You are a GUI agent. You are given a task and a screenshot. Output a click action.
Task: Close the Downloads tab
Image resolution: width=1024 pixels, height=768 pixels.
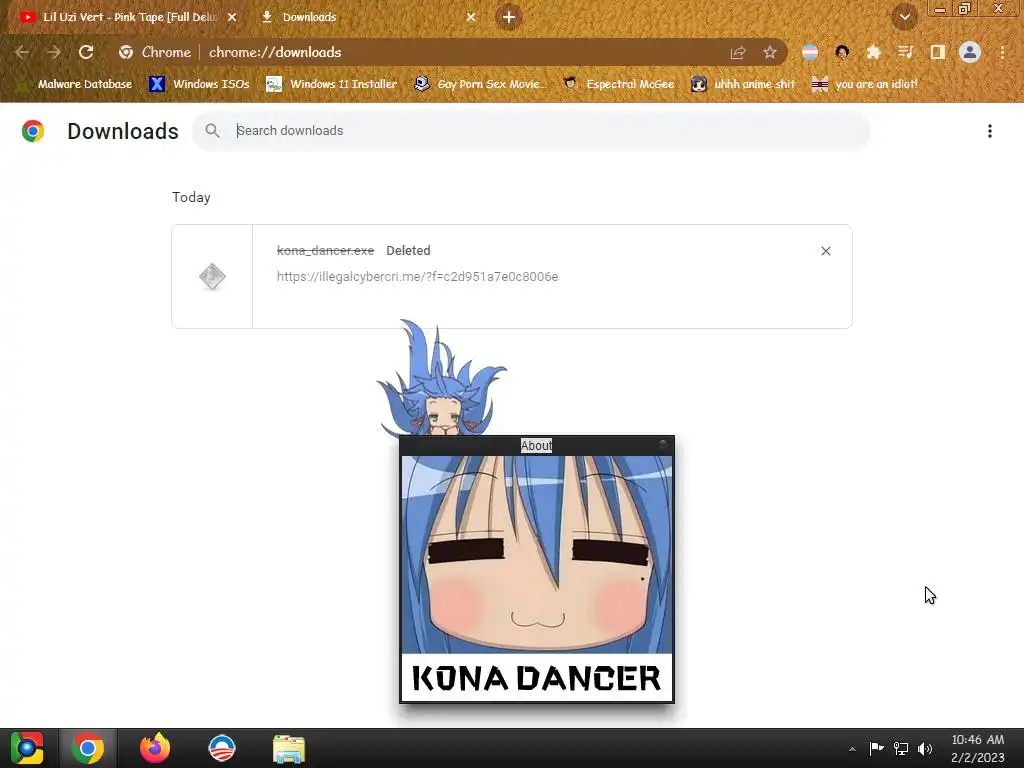471,17
